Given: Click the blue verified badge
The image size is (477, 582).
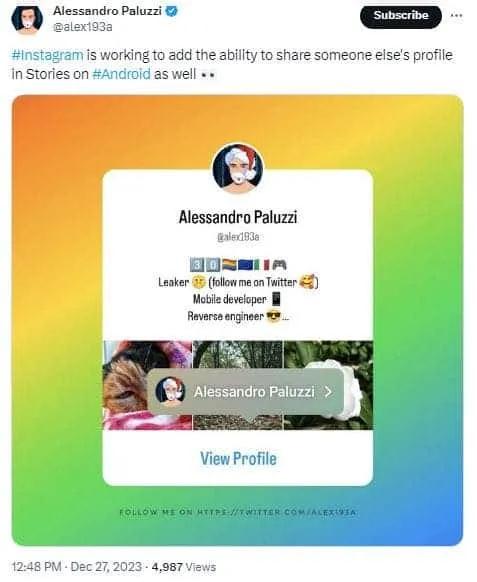Looking at the screenshot, I should tap(171, 11).
